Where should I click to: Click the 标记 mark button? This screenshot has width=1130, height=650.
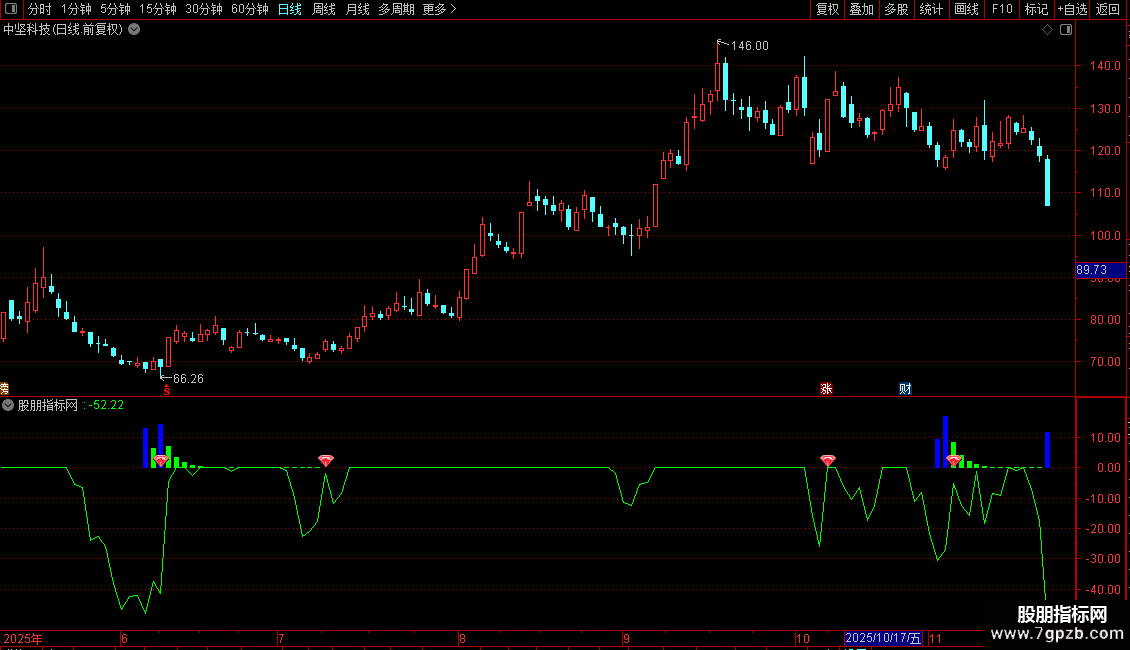[x=1036, y=9]
